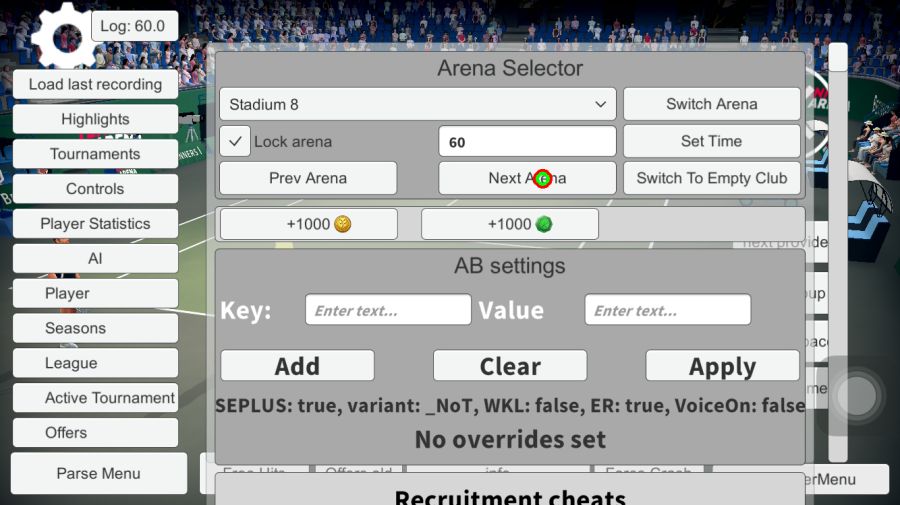This screenshot has width=900, height=505.
Task: Toggle the Lock arena checkbox
Action: [235, 141]
